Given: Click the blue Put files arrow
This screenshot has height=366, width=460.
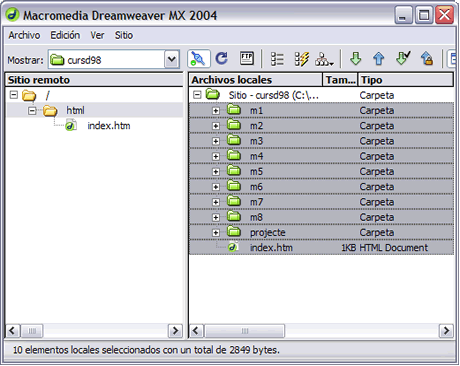Looking at the screenshot, I should coord(379,59).
